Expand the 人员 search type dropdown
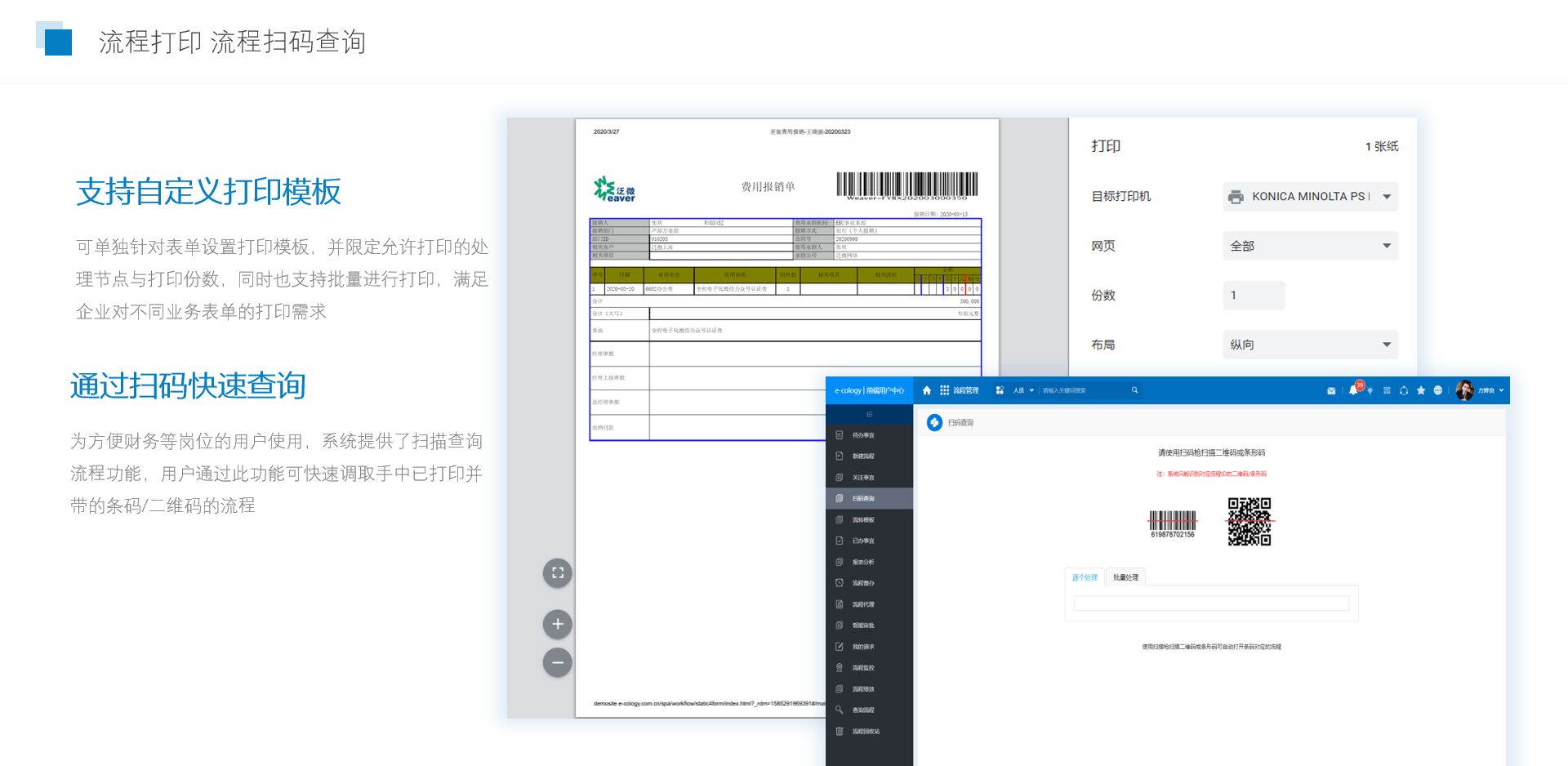1568x766 pixels. coord(1023,390)
